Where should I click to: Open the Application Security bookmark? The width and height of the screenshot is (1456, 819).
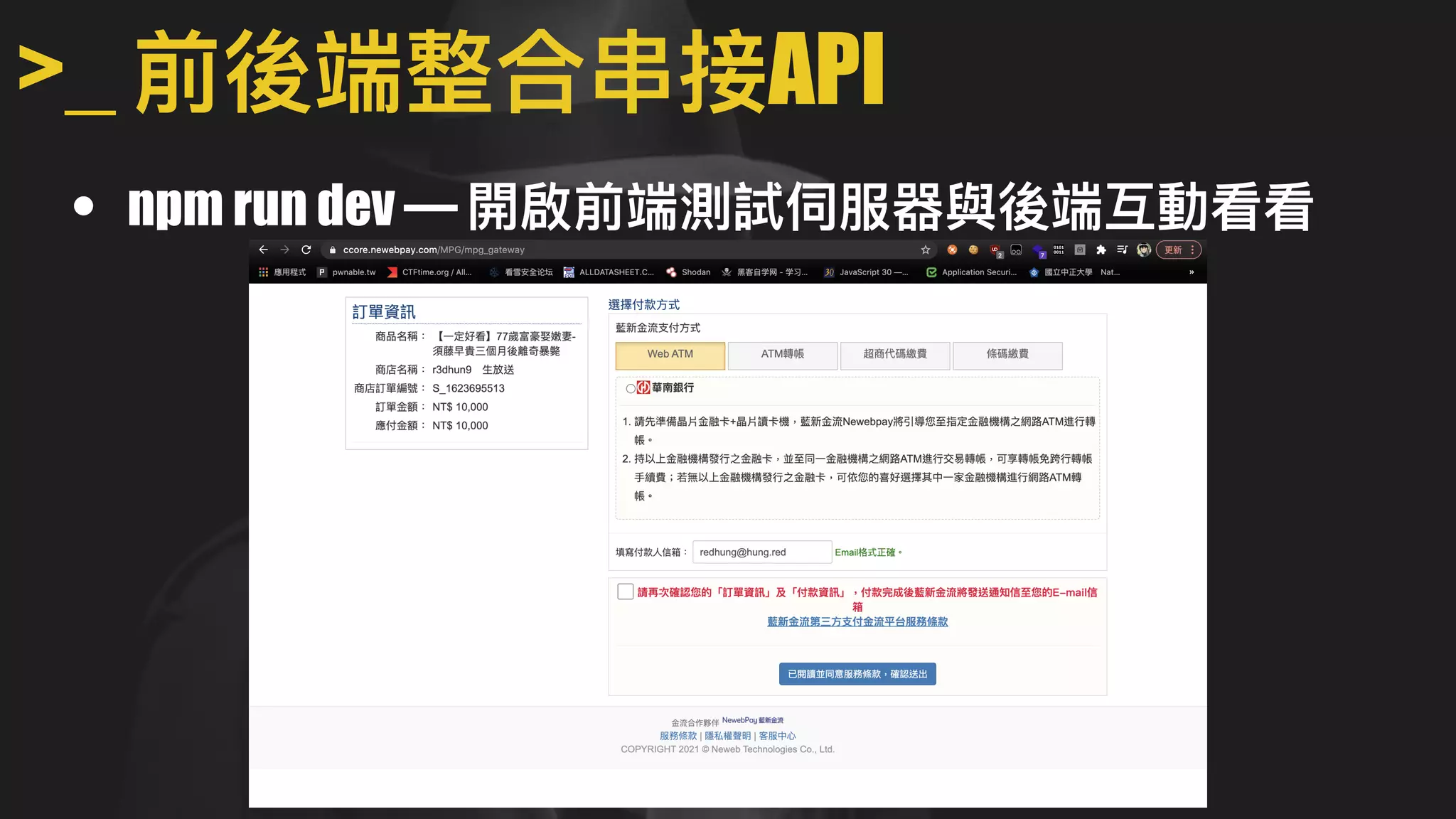coord(972,272)
